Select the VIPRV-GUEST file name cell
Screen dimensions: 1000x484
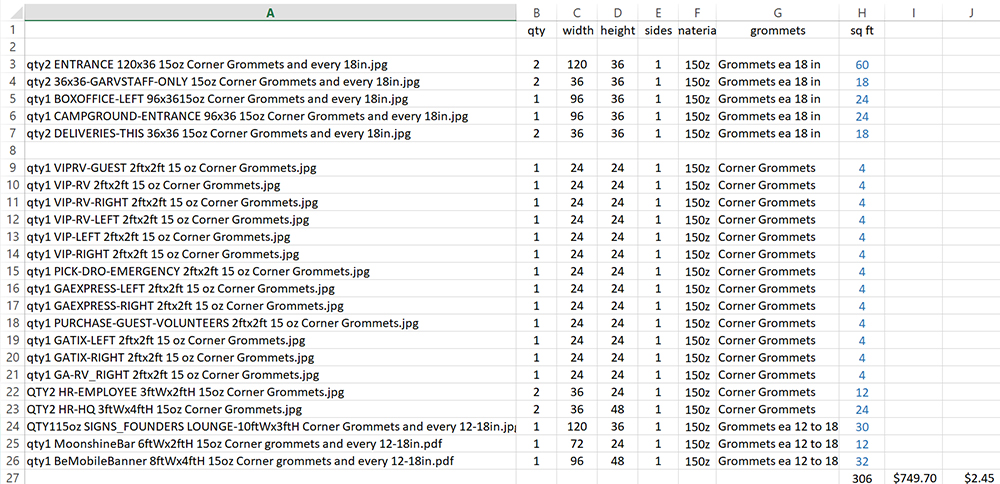[x=270, y=168]
